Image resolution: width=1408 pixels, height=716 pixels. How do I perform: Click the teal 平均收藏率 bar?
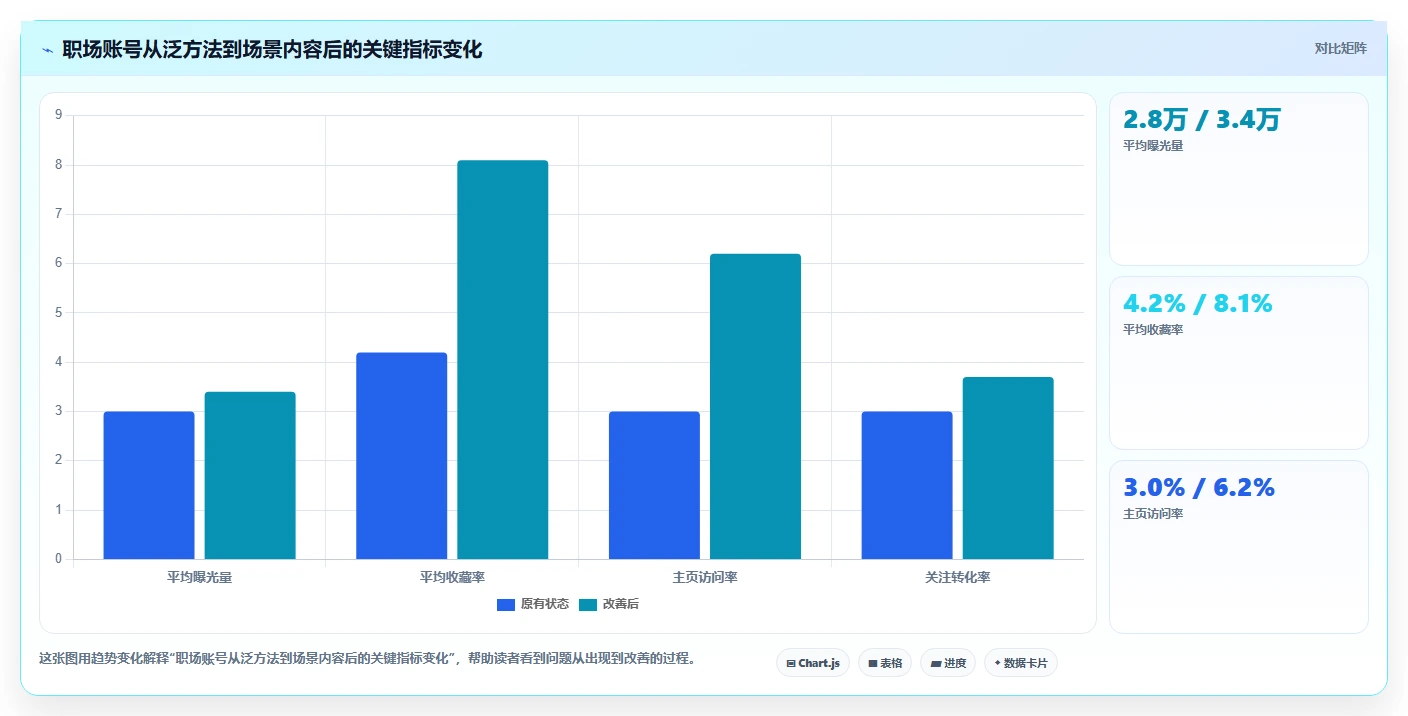pyautogui.click(x=503, y=360)
